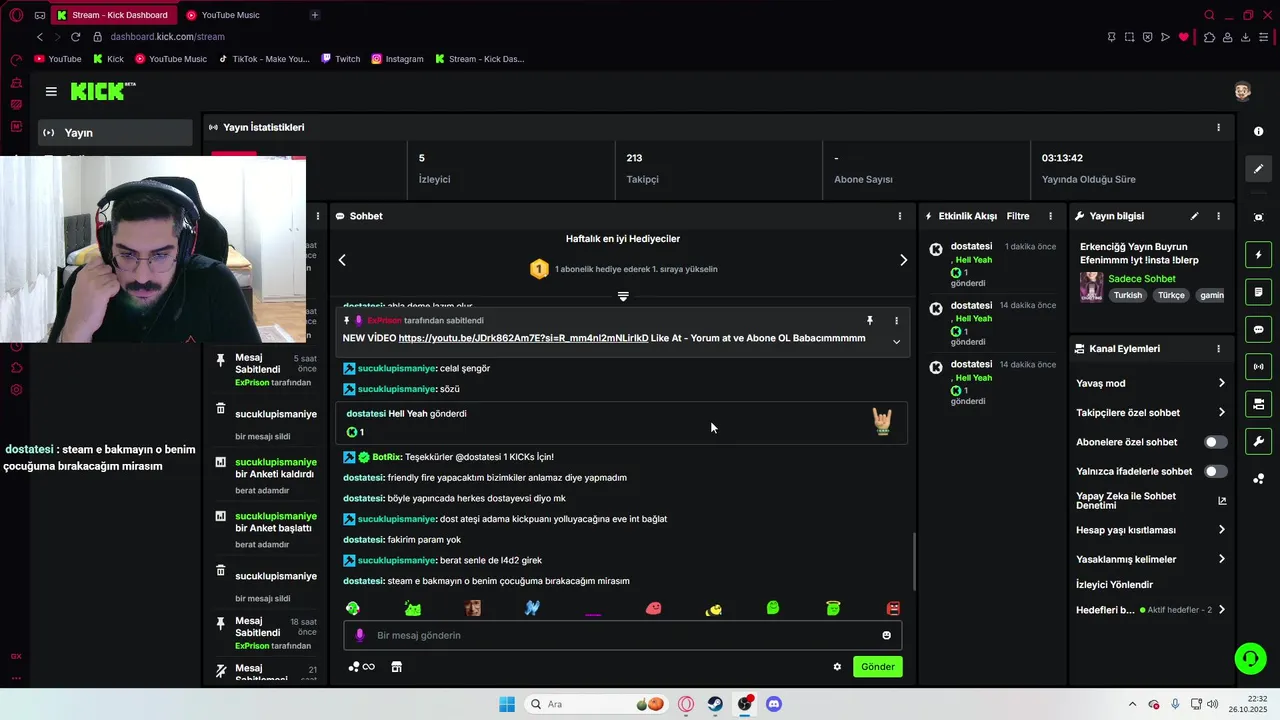Viewport: 1280px width, 720px height.
Task: Open the shop icon below chat input
Action: pyautogui.click(x=396, y=667)
